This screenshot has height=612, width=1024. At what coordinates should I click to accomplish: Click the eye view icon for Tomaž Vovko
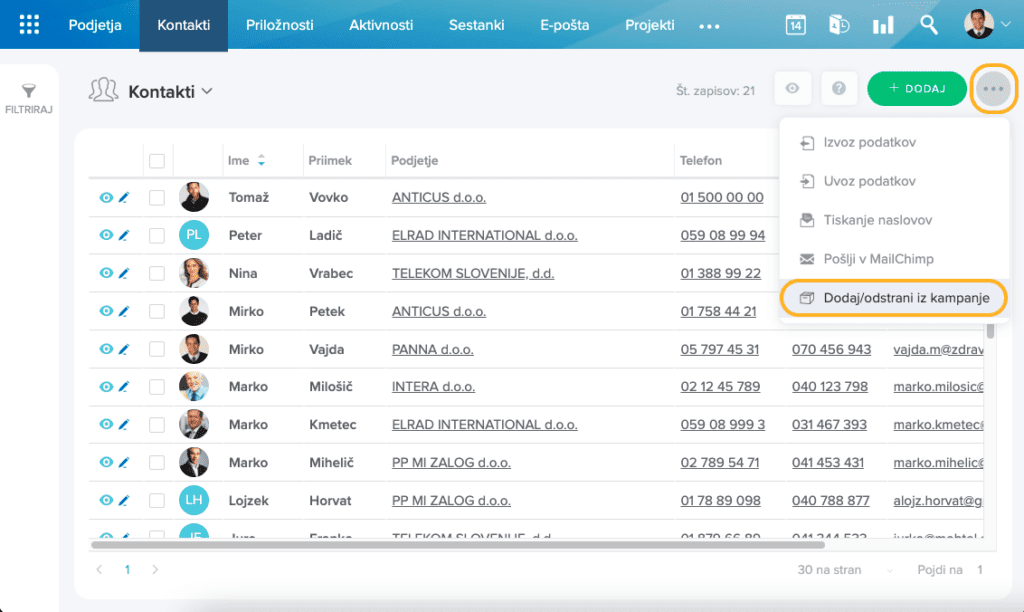click(106, 198)
